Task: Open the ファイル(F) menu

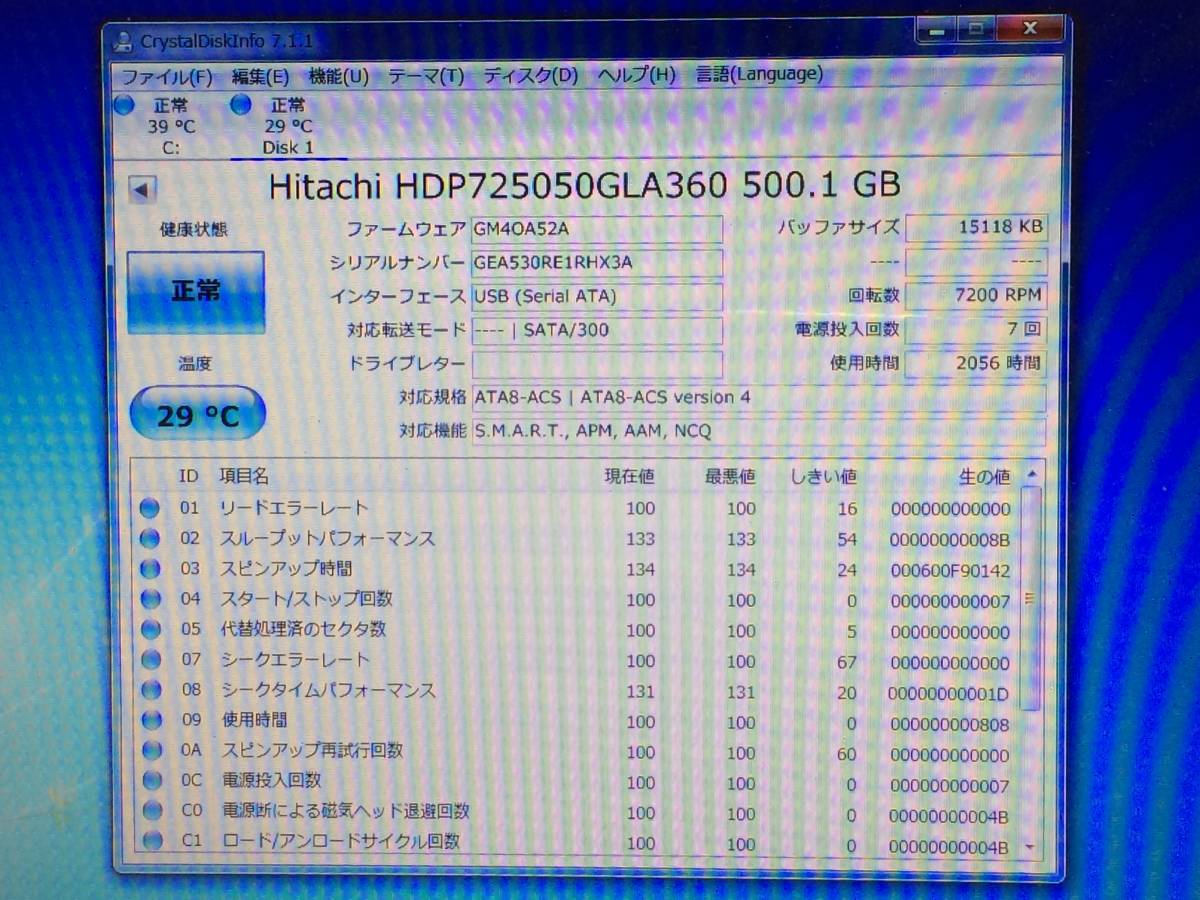Action: (x=167, y=76)
